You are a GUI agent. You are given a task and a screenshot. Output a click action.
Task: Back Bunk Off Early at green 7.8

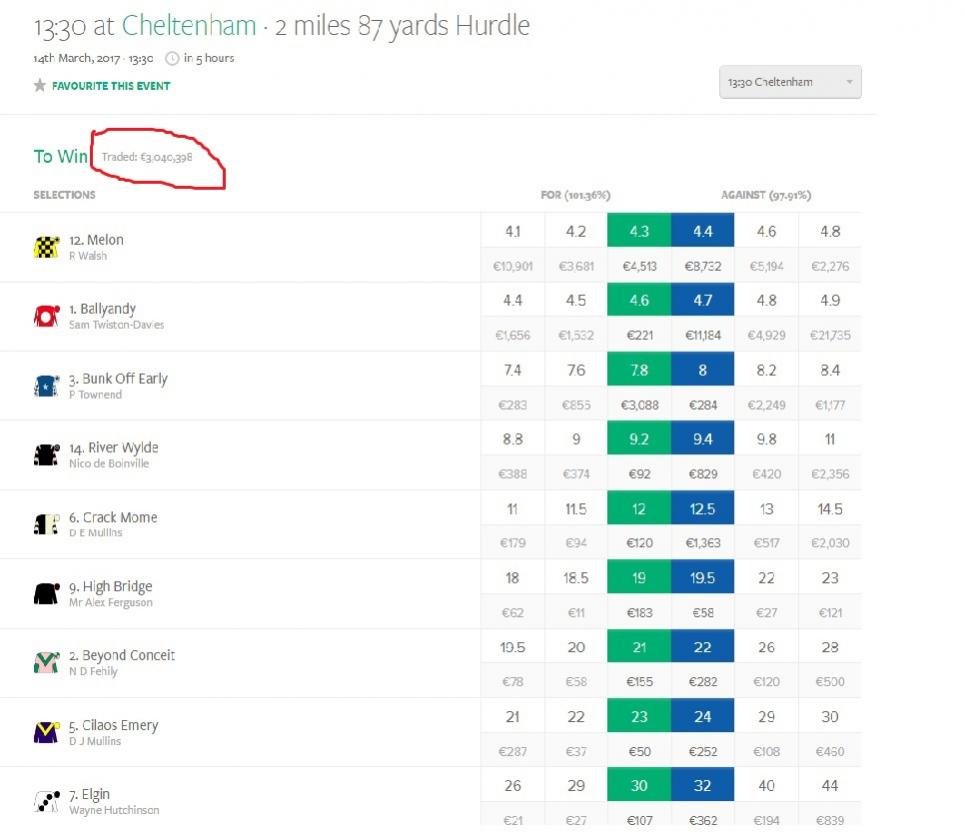point(639,369)
